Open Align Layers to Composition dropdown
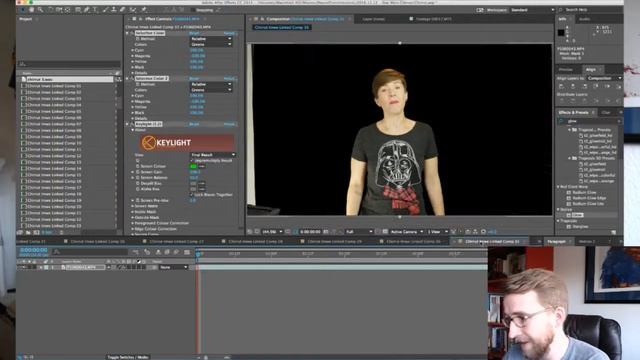640x360 pixels. click(604, 78)
